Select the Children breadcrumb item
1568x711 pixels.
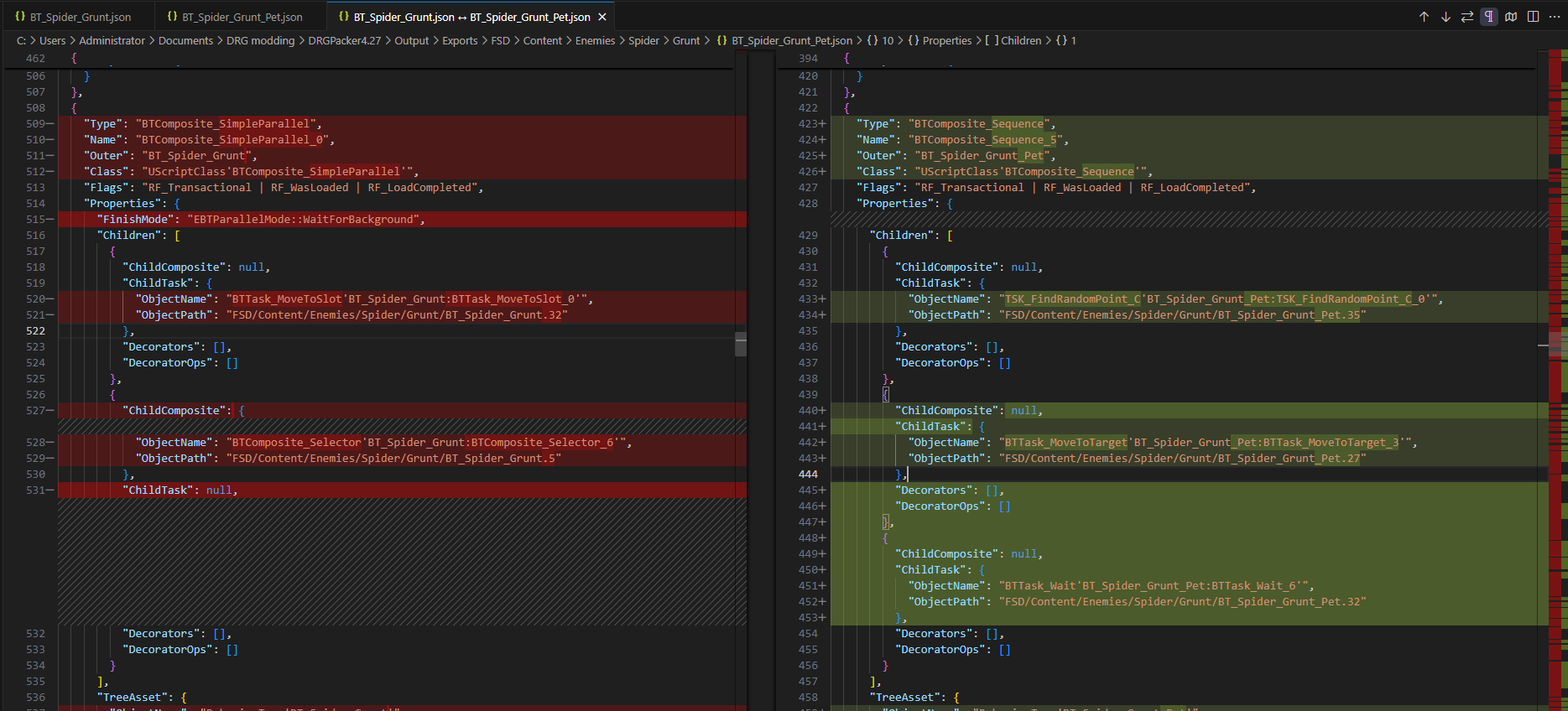[1020, 40]
